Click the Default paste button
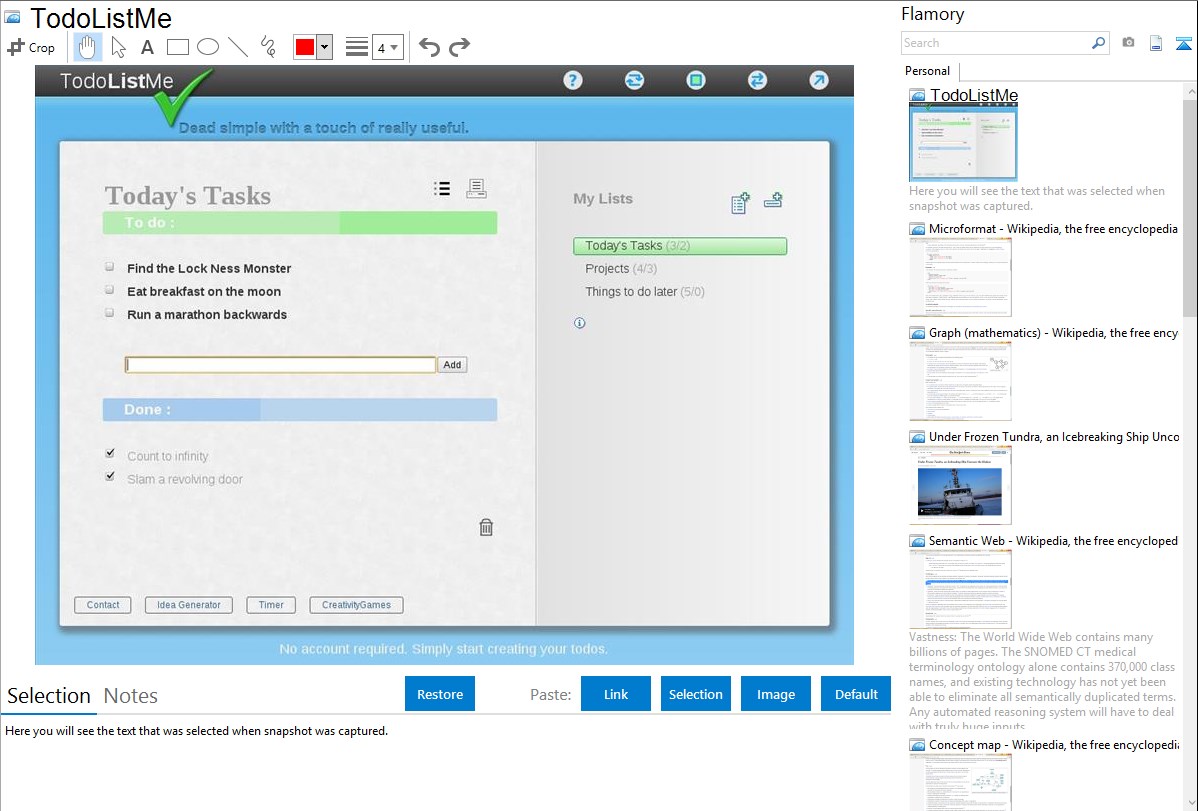 pyautogui.click(x=856, y=694)
